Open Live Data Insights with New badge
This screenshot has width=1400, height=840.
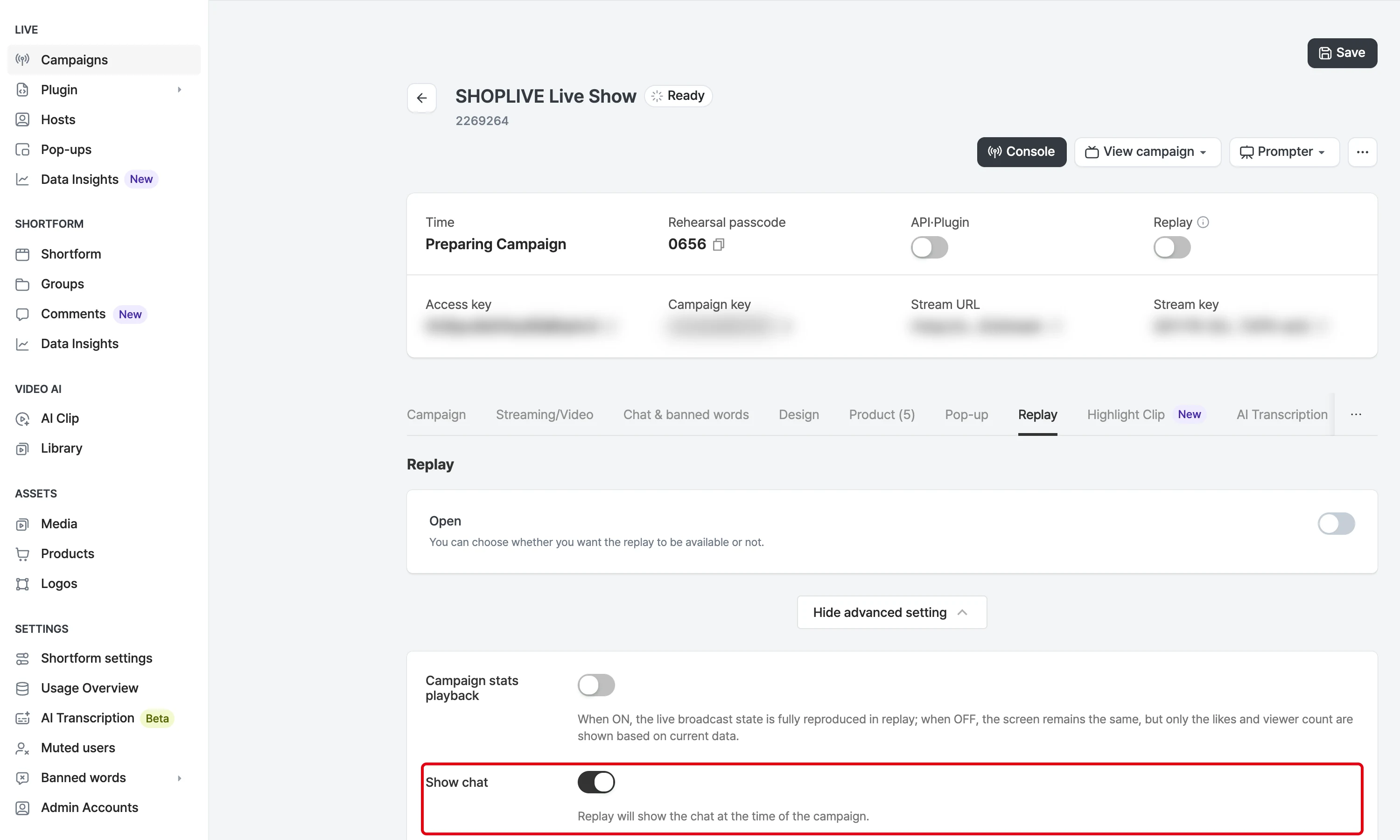pos(104,180)
